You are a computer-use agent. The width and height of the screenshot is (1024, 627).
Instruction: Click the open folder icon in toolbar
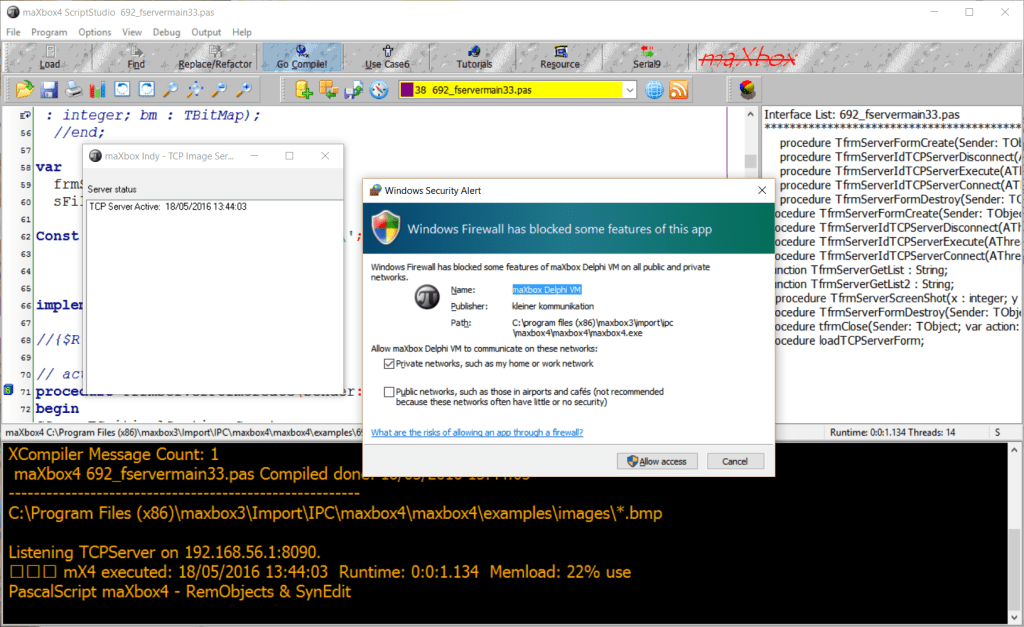click(x=25, y=90)
